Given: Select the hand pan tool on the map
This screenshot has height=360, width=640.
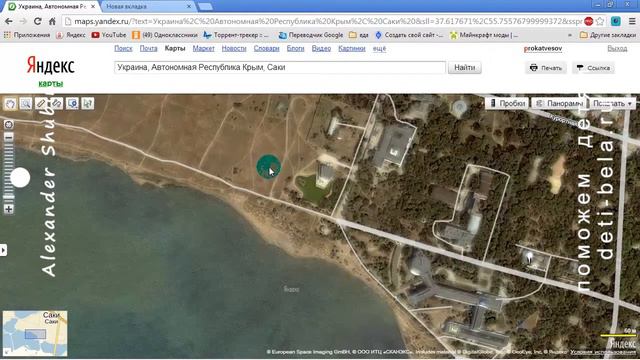Looking at the screenshot, I should (x=10, y=104).
